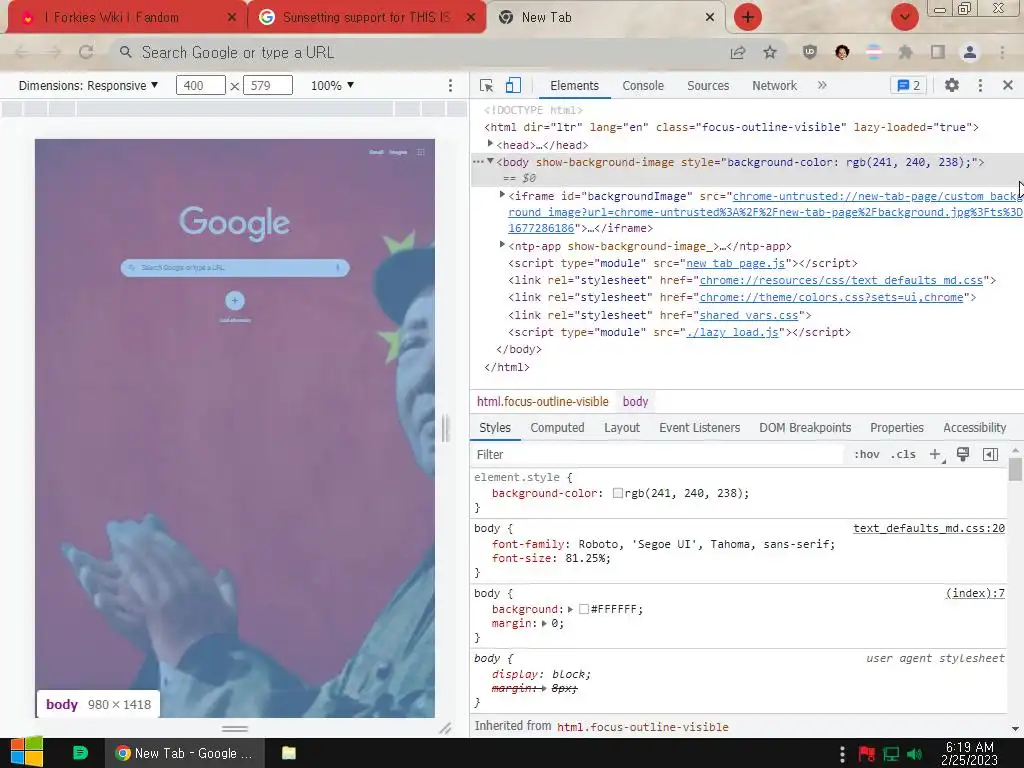This screenshot has width=1024, height=768.
Task: Open device toolbar more options menu
Action: 450,86
